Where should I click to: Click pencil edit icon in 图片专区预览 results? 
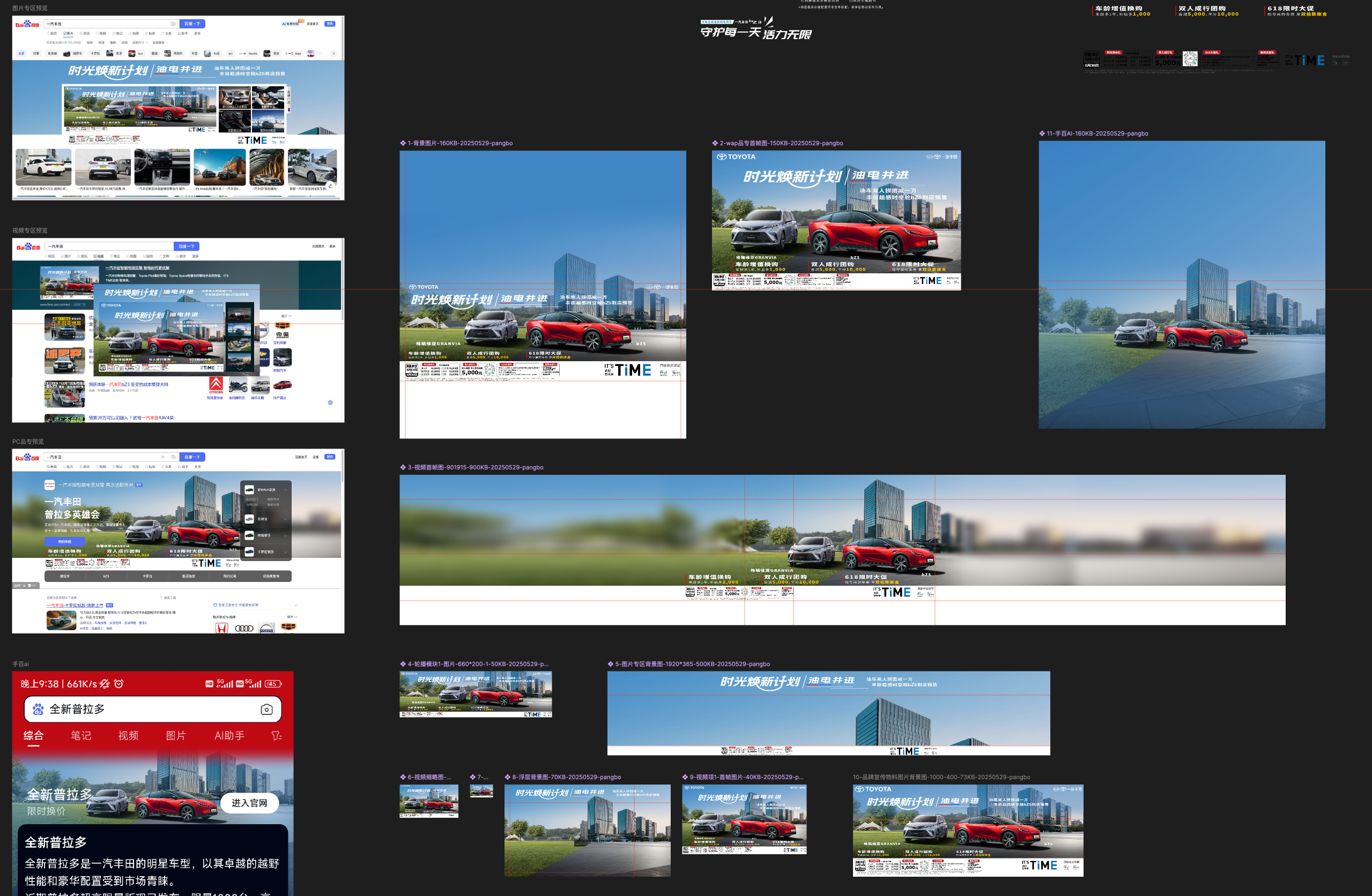tap(330, 185)
